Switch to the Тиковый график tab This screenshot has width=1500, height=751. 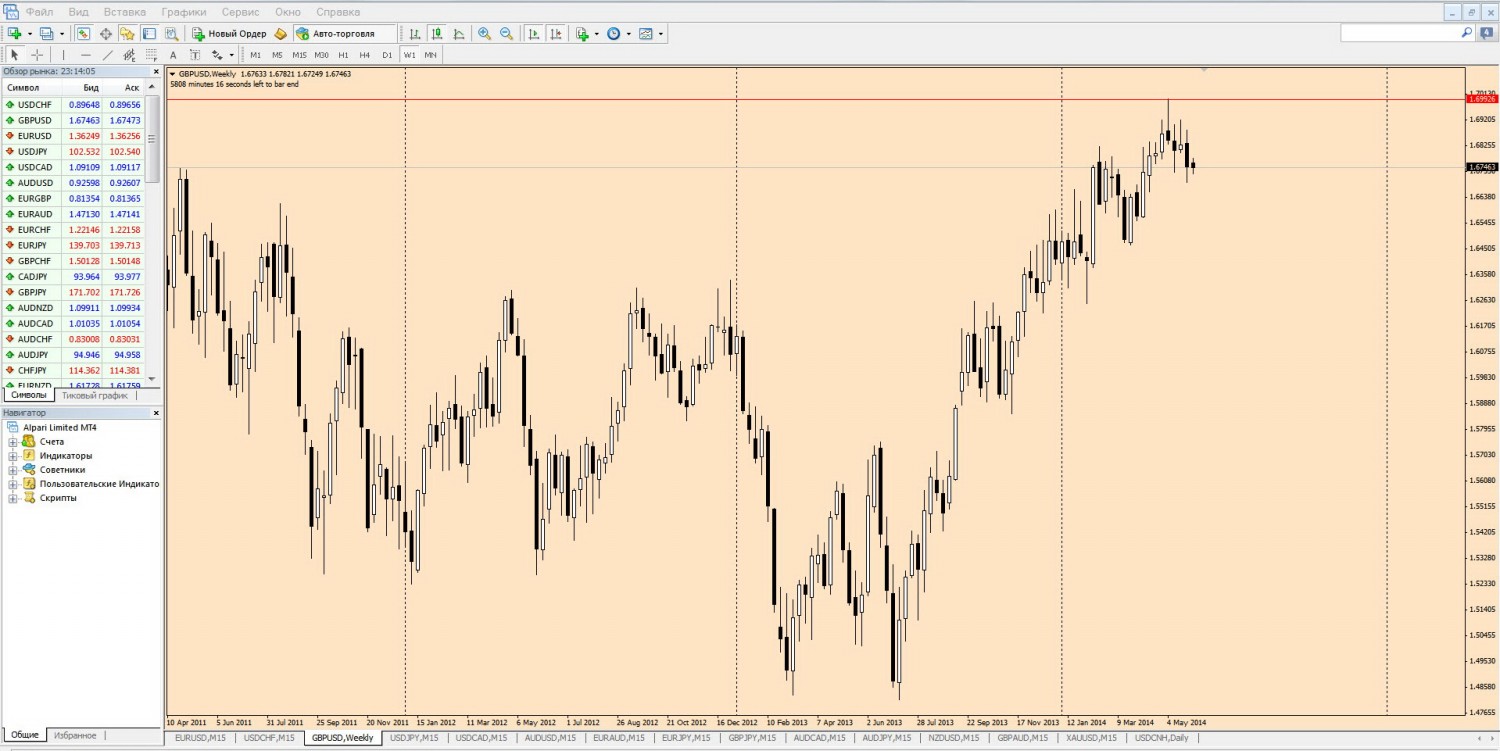click(95, 396)
